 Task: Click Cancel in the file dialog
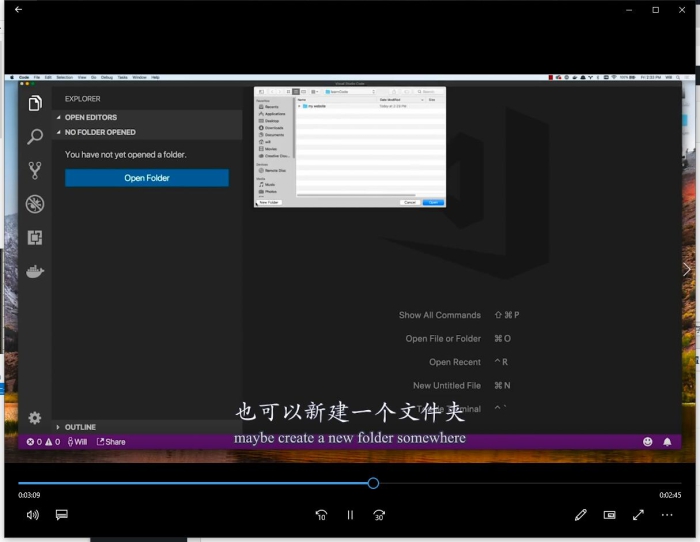pos(410,202)
